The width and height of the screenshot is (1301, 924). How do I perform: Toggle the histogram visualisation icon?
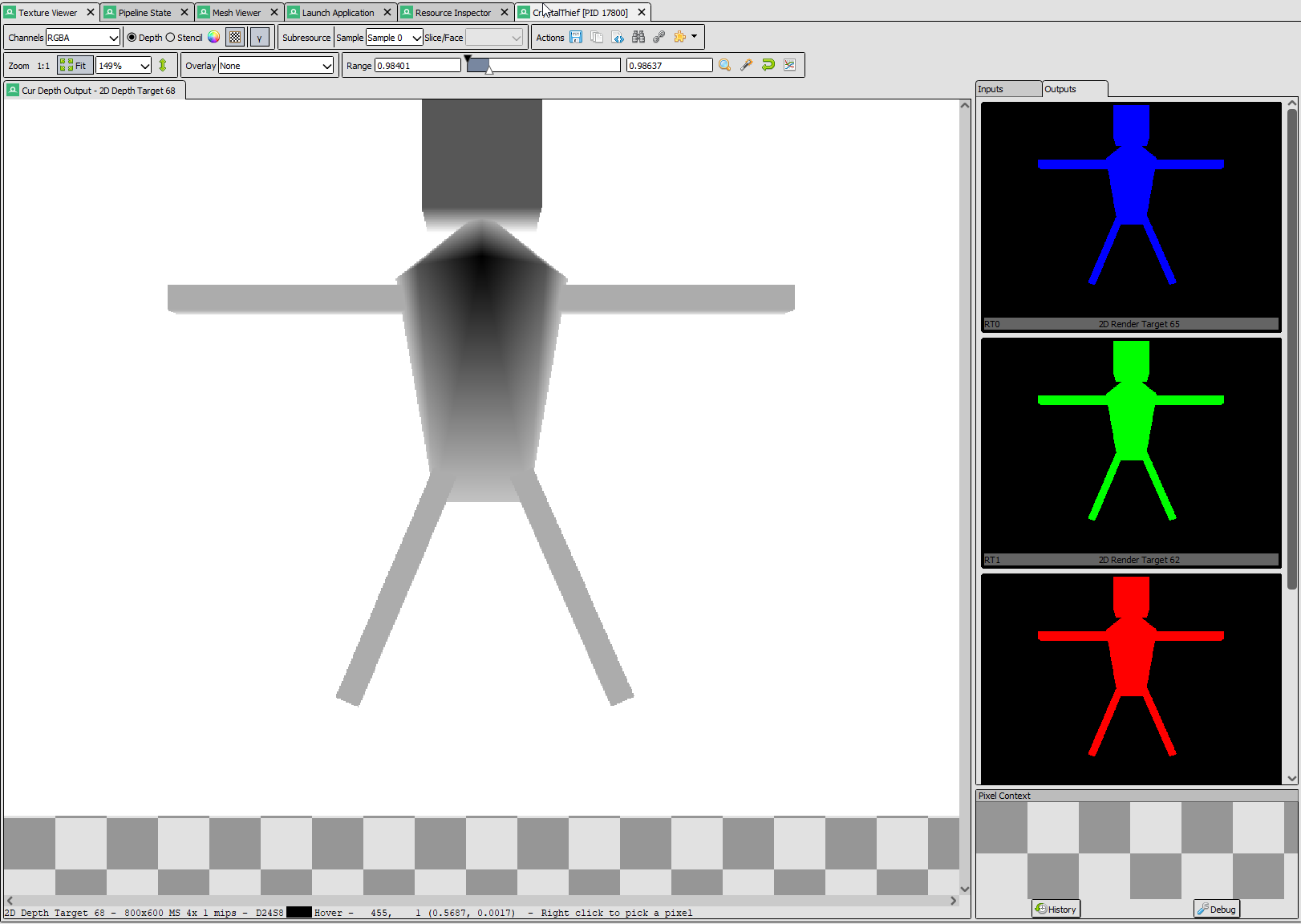pos(790,65)
